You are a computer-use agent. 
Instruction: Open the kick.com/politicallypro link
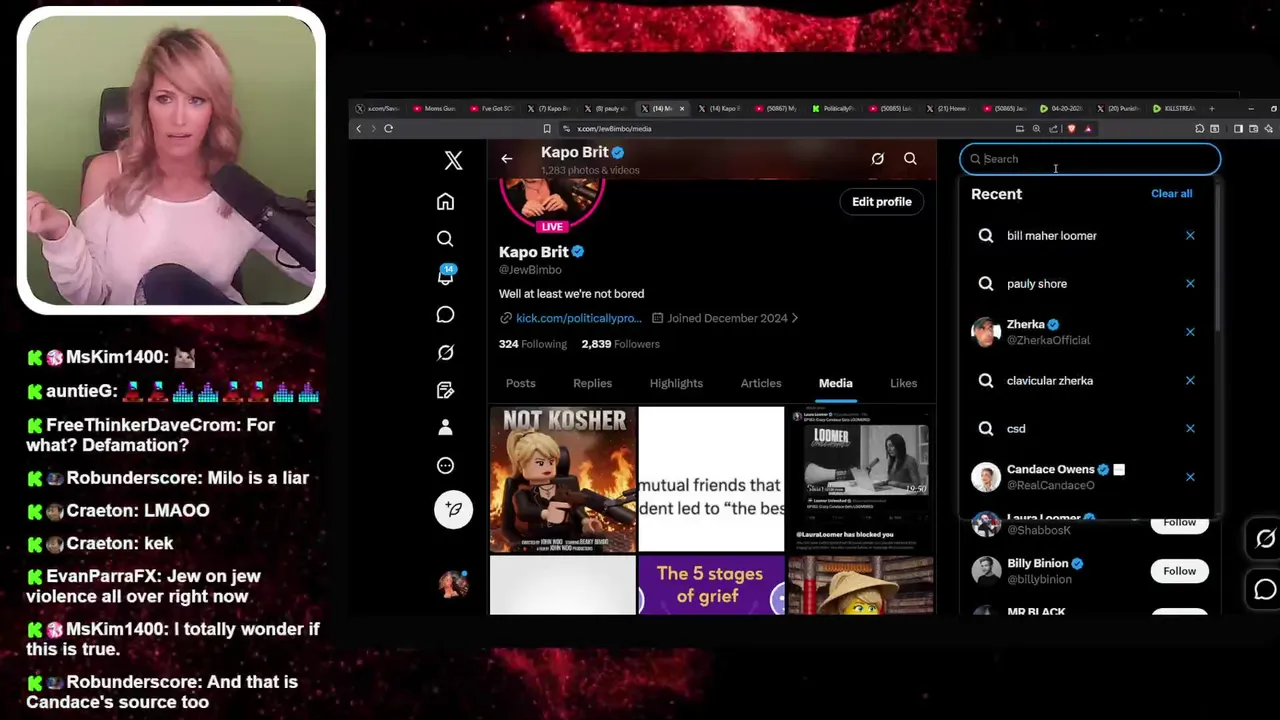(x=578, y=318)
